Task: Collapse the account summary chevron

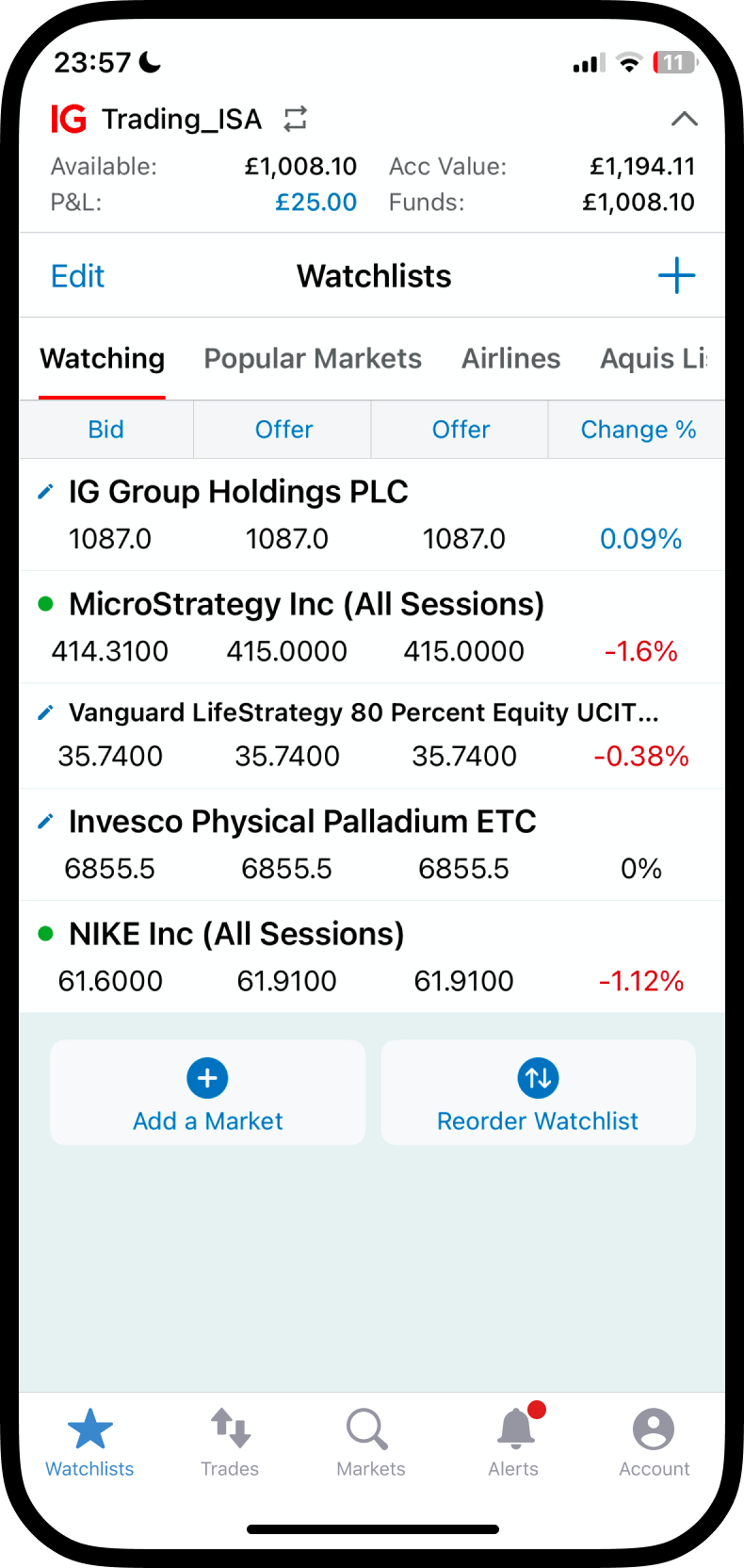Action: 685,119
